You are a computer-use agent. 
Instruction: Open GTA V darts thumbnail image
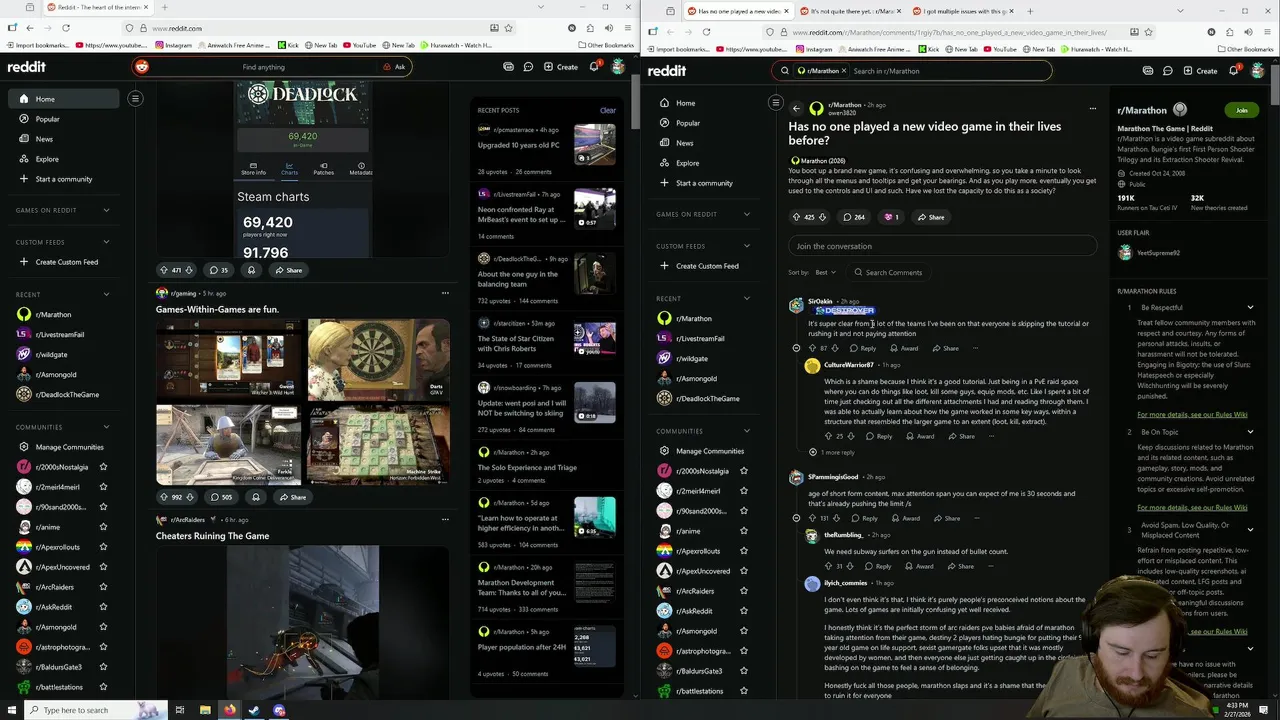[378, 359]
